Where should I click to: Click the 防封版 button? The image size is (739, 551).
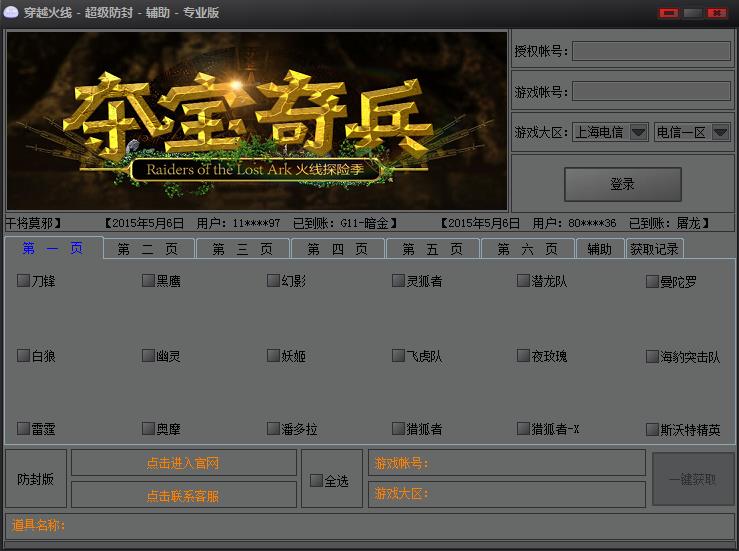[x=35, y=479]
